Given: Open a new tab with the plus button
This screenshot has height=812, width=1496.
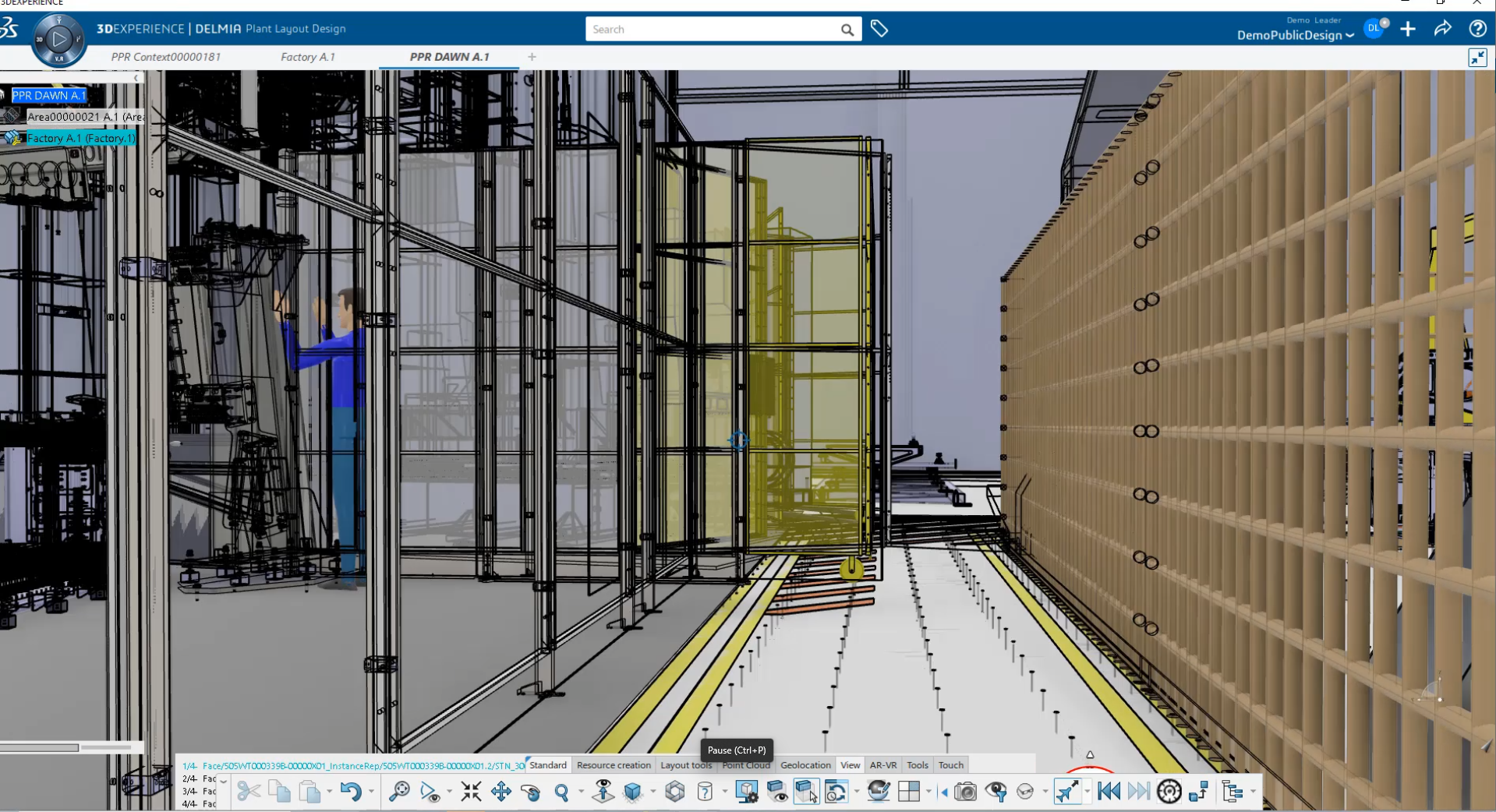Looking at the screenshot, I should (532, 56).
